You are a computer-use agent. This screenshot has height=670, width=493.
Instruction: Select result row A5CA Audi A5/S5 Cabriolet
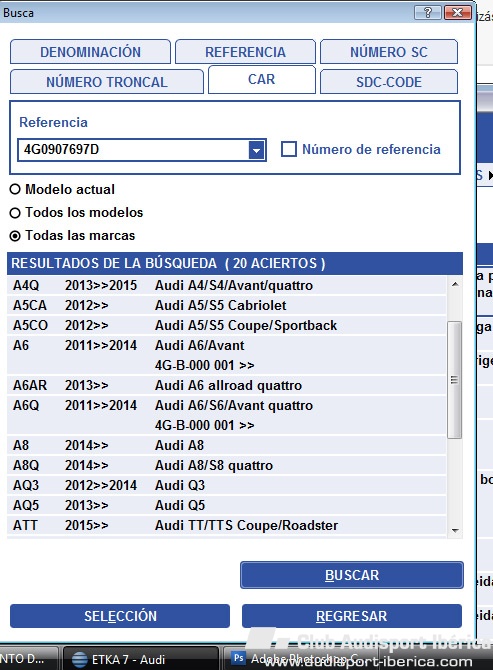click(227, 305)
